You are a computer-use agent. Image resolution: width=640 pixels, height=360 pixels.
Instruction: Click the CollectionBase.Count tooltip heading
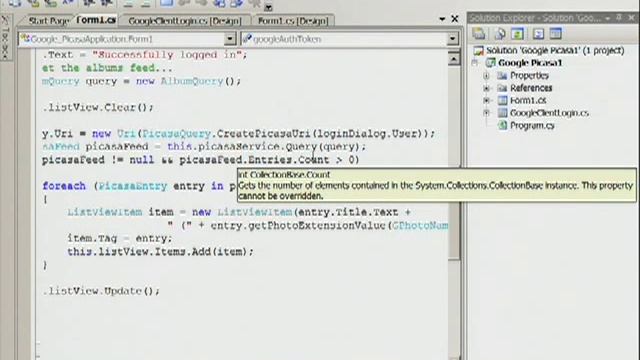click(x=284, y=174)
